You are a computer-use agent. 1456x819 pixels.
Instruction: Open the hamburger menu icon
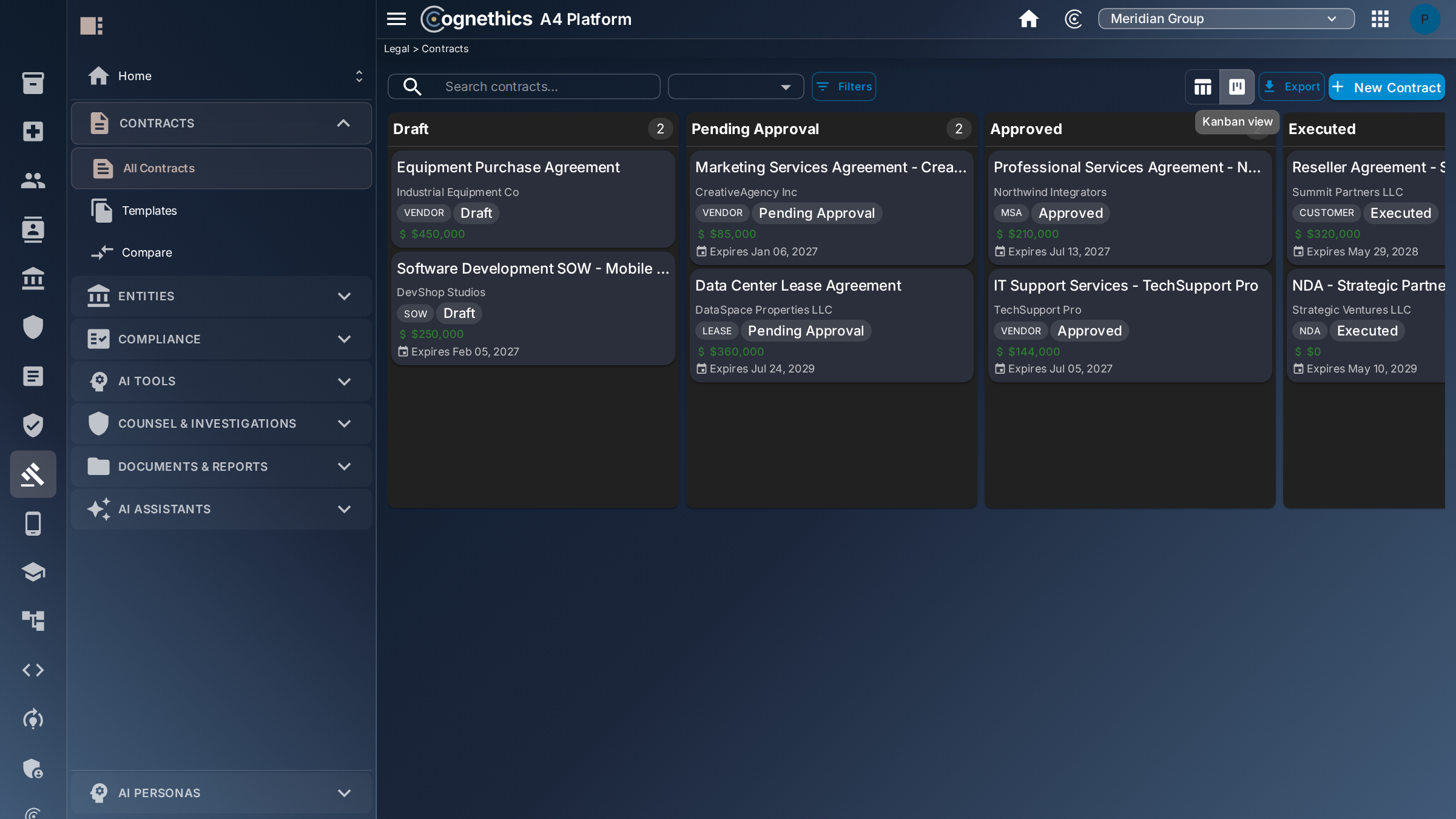click(x=396, y=19)
